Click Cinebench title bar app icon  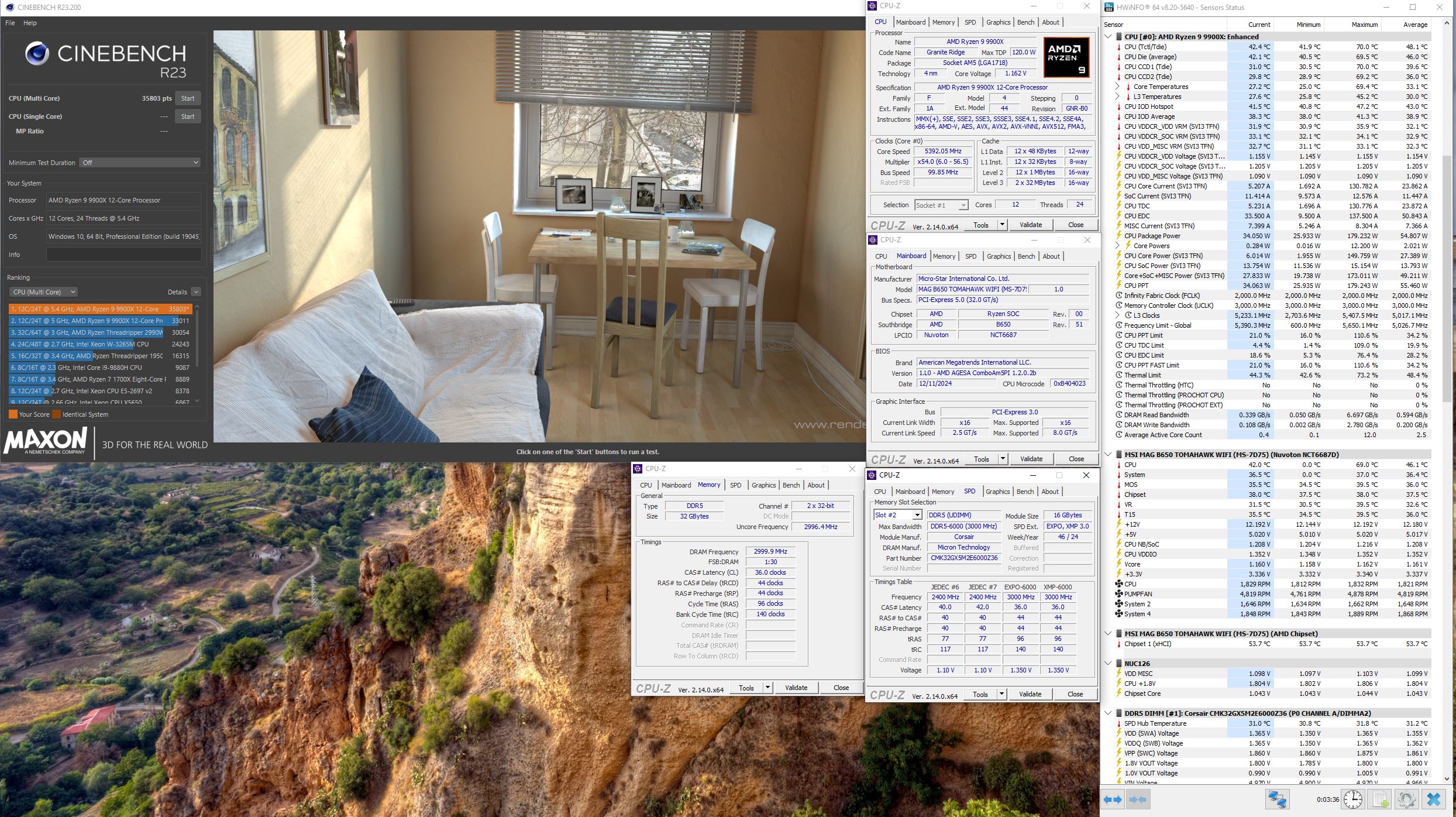click(9, 7)
